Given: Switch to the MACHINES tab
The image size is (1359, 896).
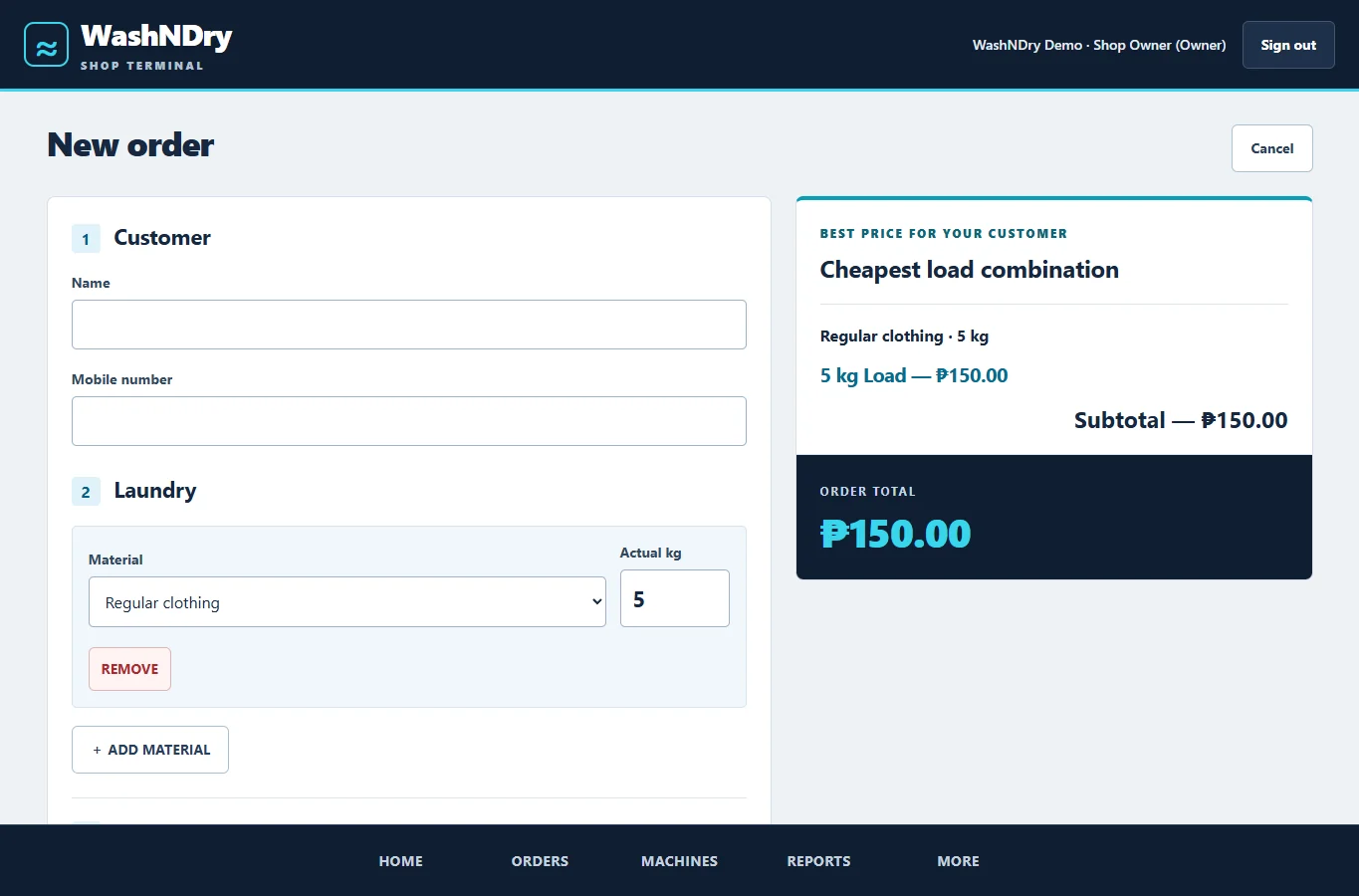Looking at the screenshot, I should point(679,861).
